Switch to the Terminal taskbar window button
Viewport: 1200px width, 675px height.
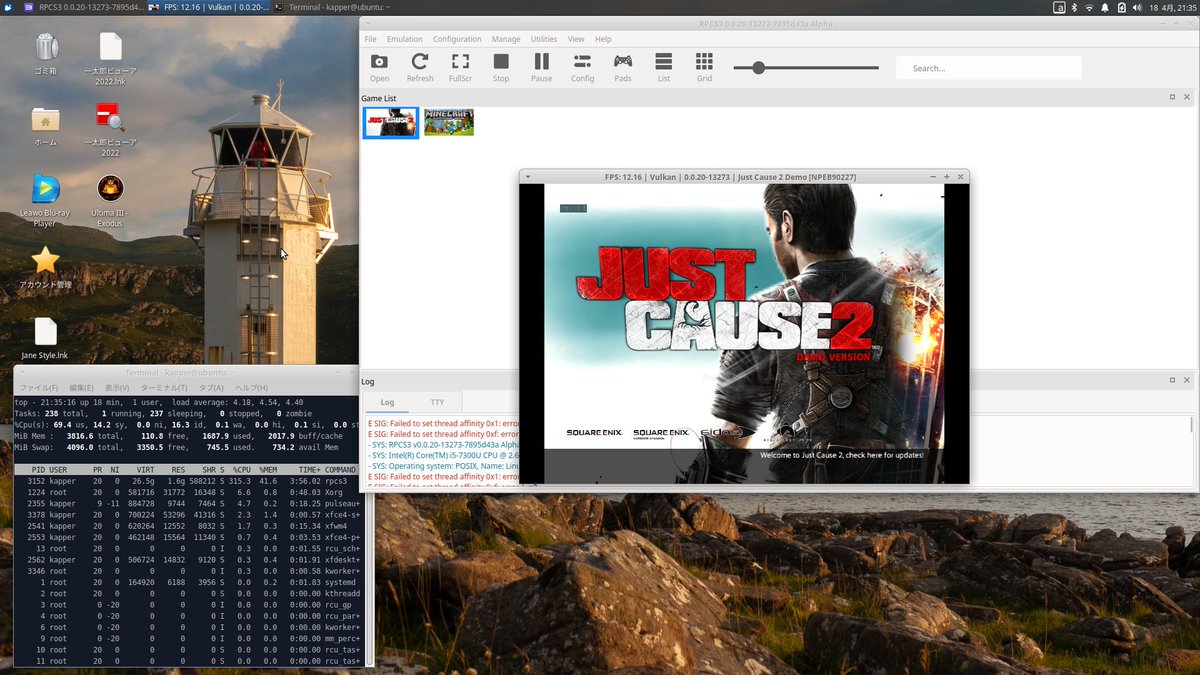click(331, 7)
